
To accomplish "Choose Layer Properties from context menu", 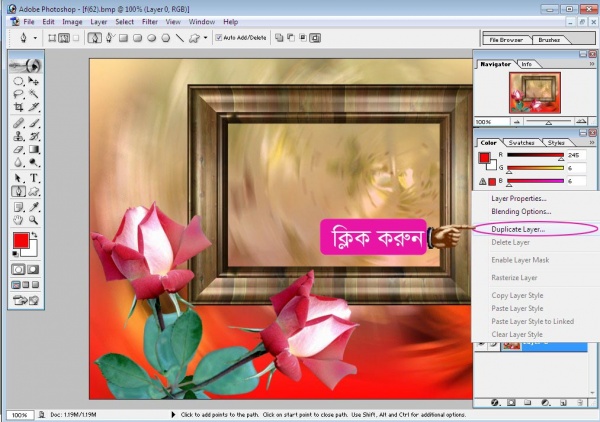I will [x=519, y=199].
